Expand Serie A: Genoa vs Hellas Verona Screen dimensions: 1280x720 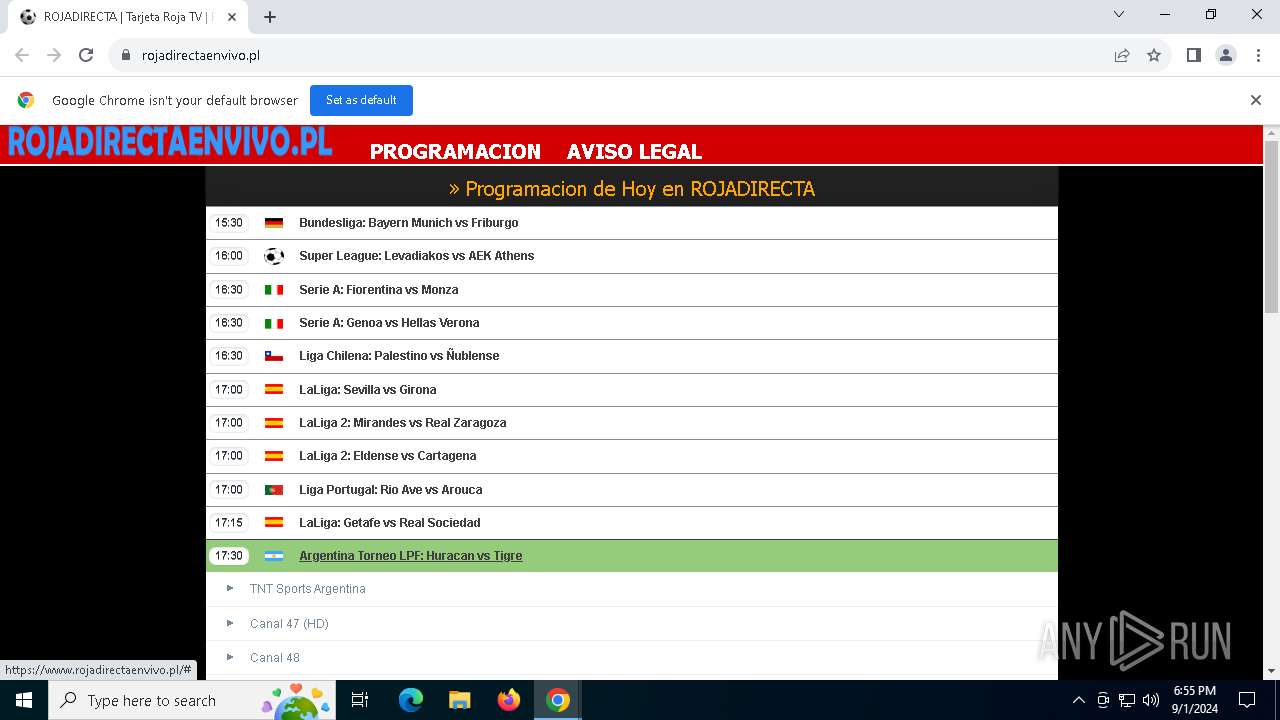point(389,323)
